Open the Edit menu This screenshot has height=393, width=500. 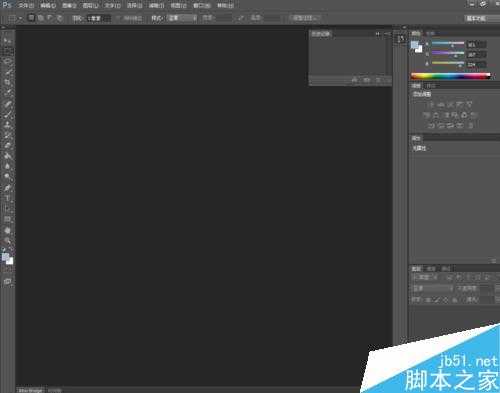[48, 6]
